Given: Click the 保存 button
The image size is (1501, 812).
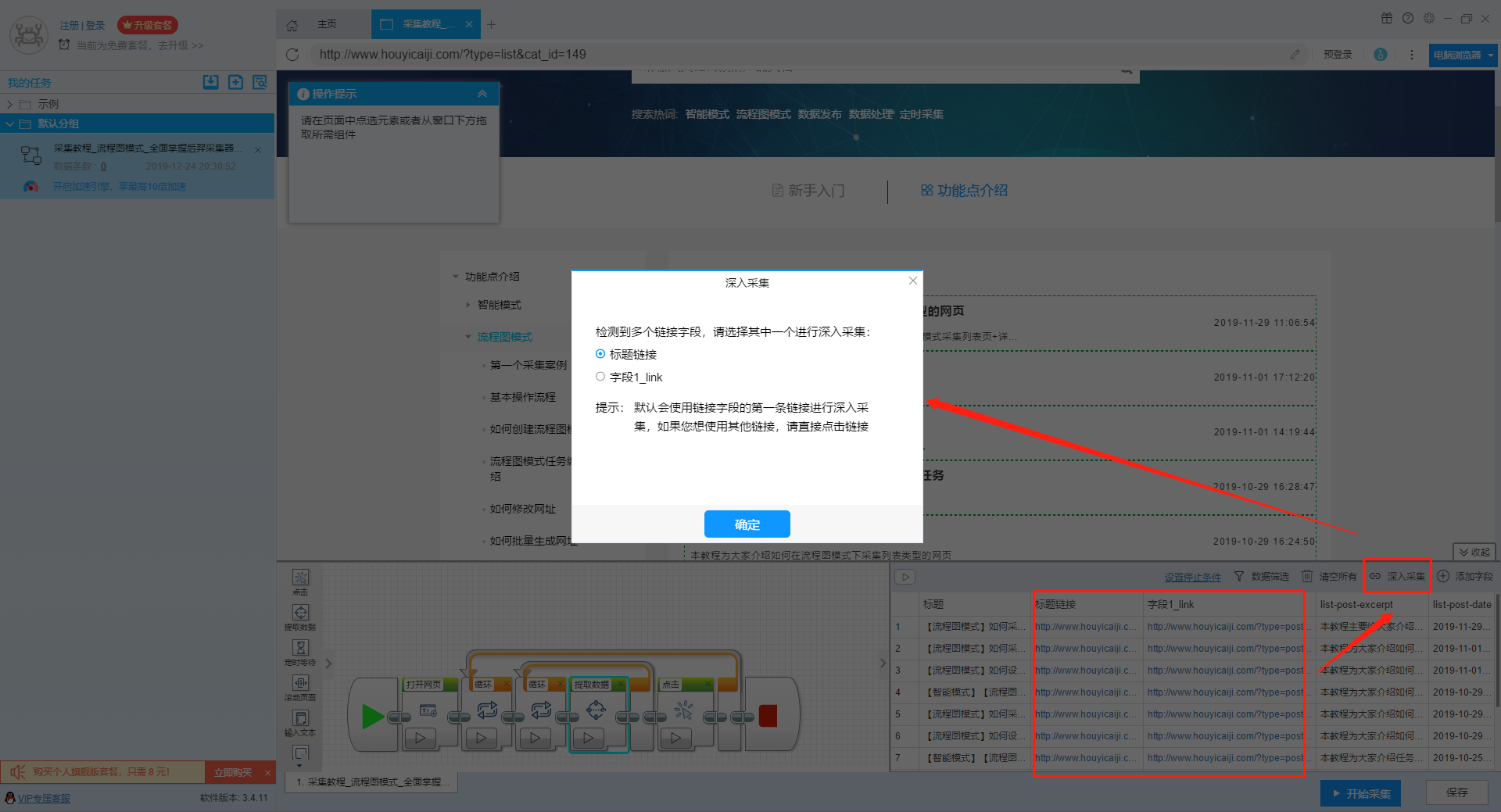Looking at the screenshot, I should click(x=1456, y=792).
